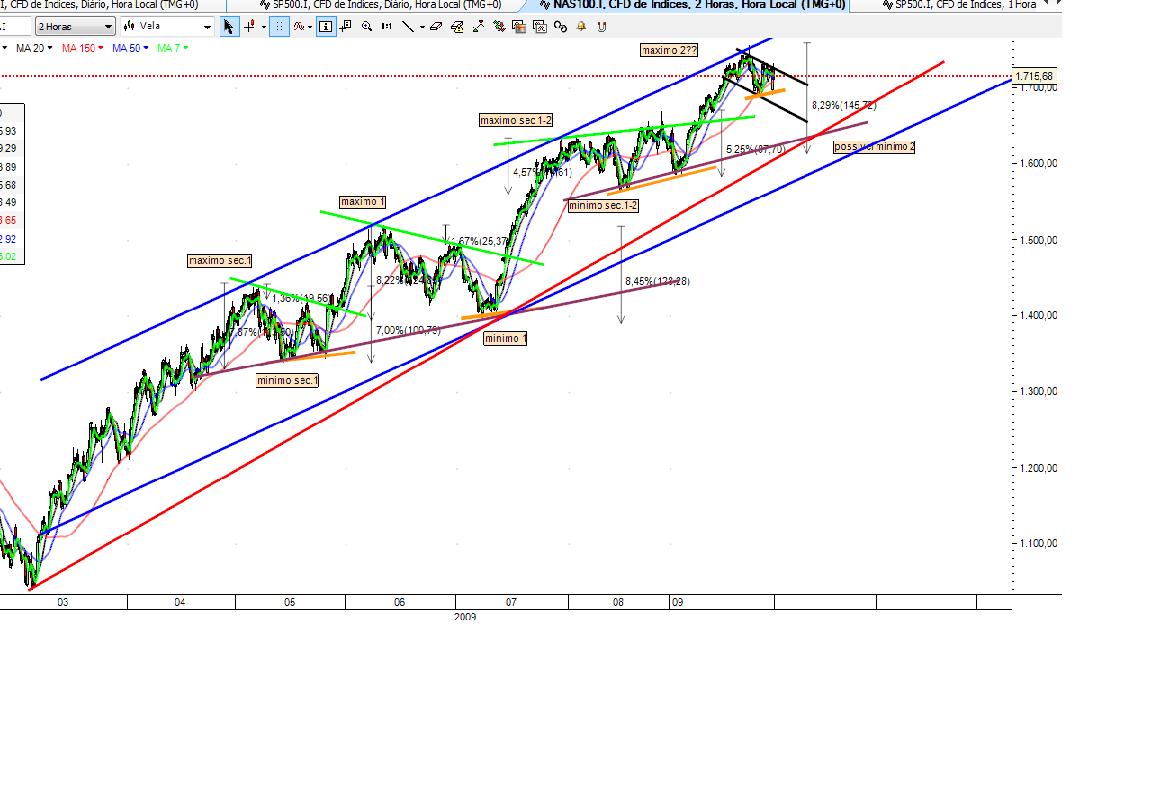Open the MA 50 indicator menu
The height and width of the screenshot is (800, 1152).
(x=130, y=48)
